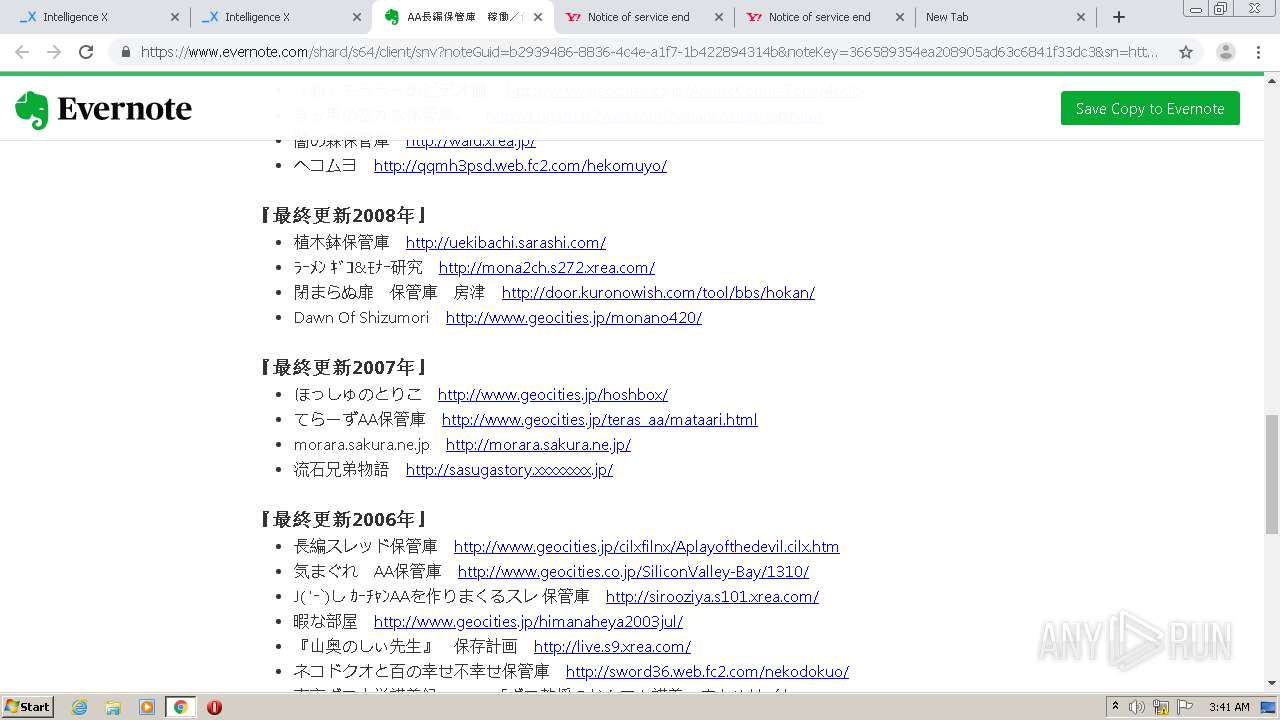Switch to the second Intelligence X tab
This screenshot has width=1280, height=720.
[x=280, y=17]
